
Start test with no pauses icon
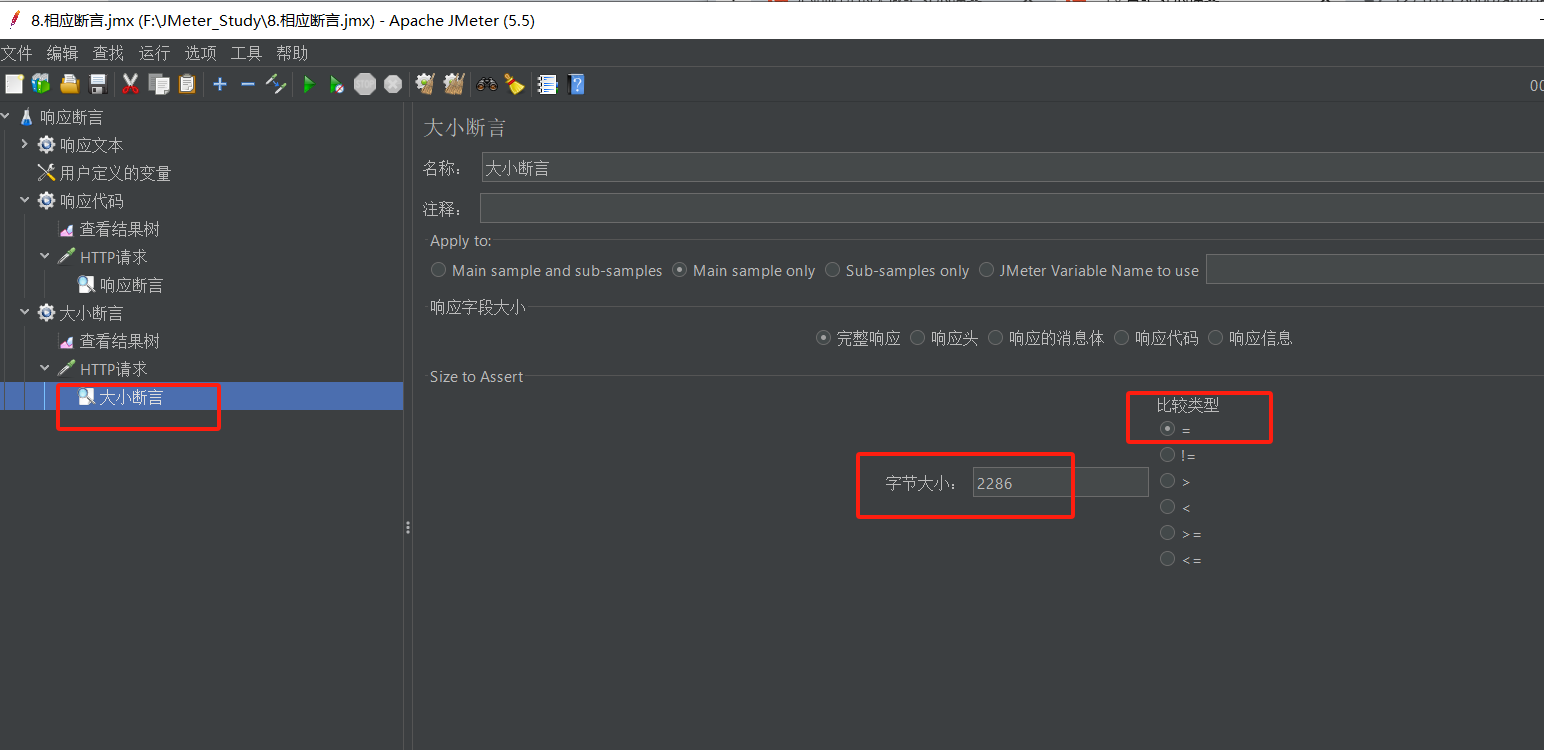(x=337, y=85)
